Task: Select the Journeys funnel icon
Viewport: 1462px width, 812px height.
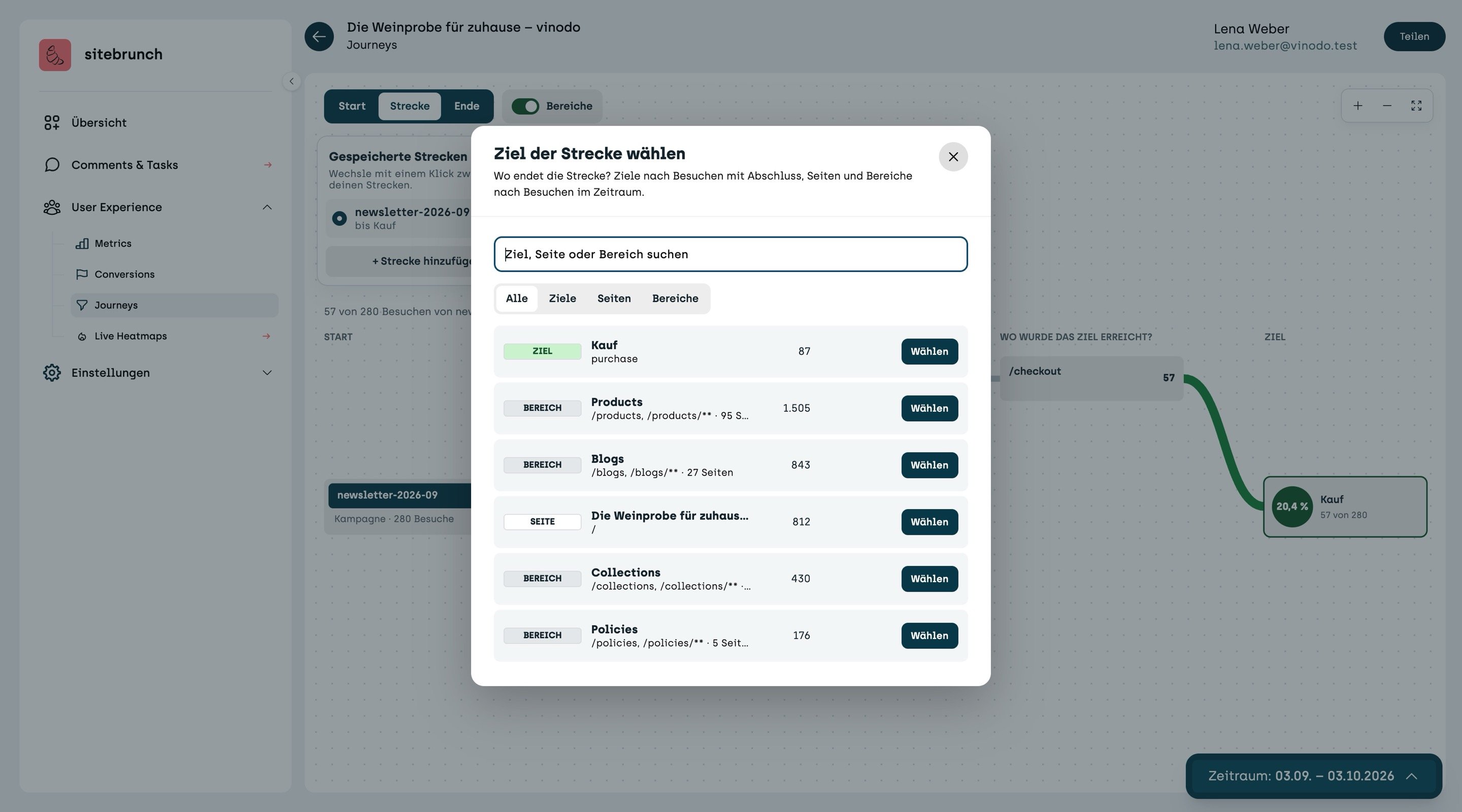Action: click(x=82, y=306)
